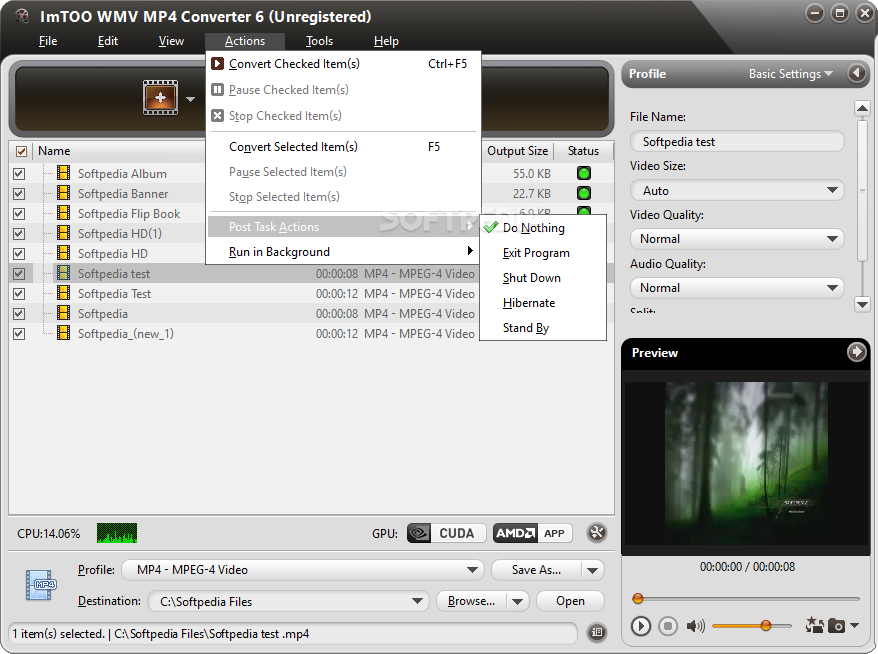Select Stand By post task action

[543, 328]
